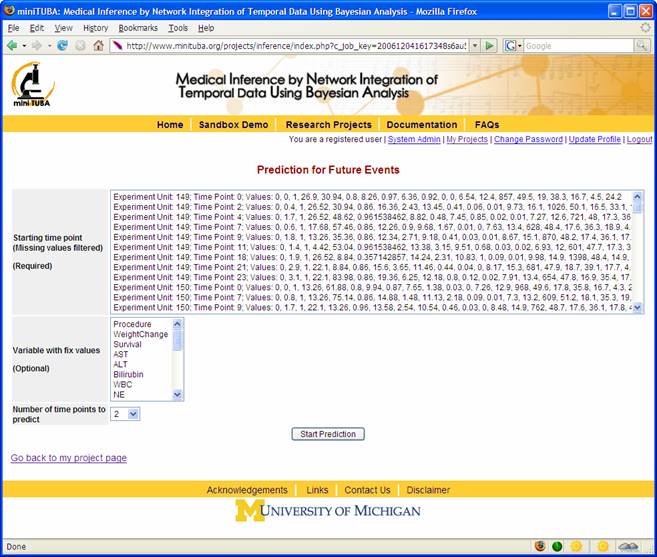Click the miniTUBA microscope logo
The width and height of the screenshot is (657, 557).
tap(33, 84)
